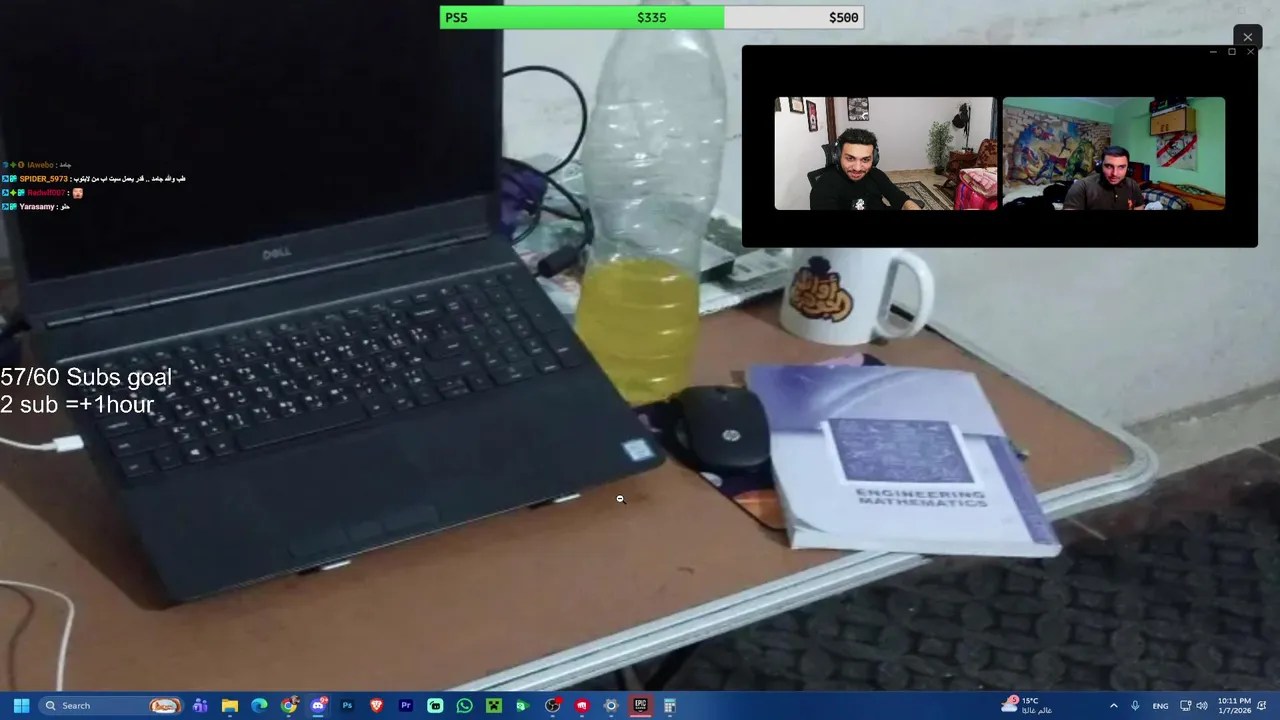Click the microphone tray icon
1280x720 pixels.
[1135, 705]
